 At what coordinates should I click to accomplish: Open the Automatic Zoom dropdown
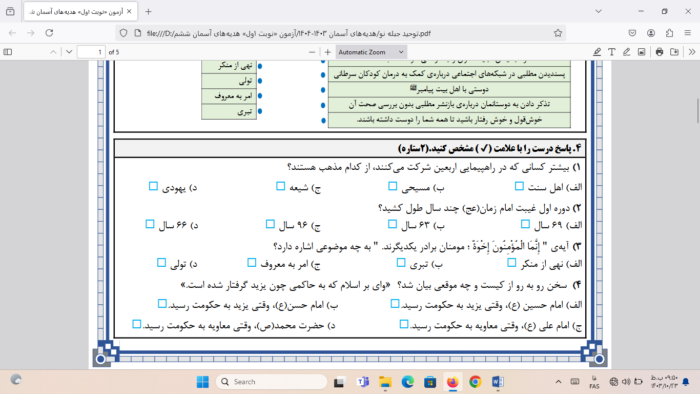click(x=371, y=52)
